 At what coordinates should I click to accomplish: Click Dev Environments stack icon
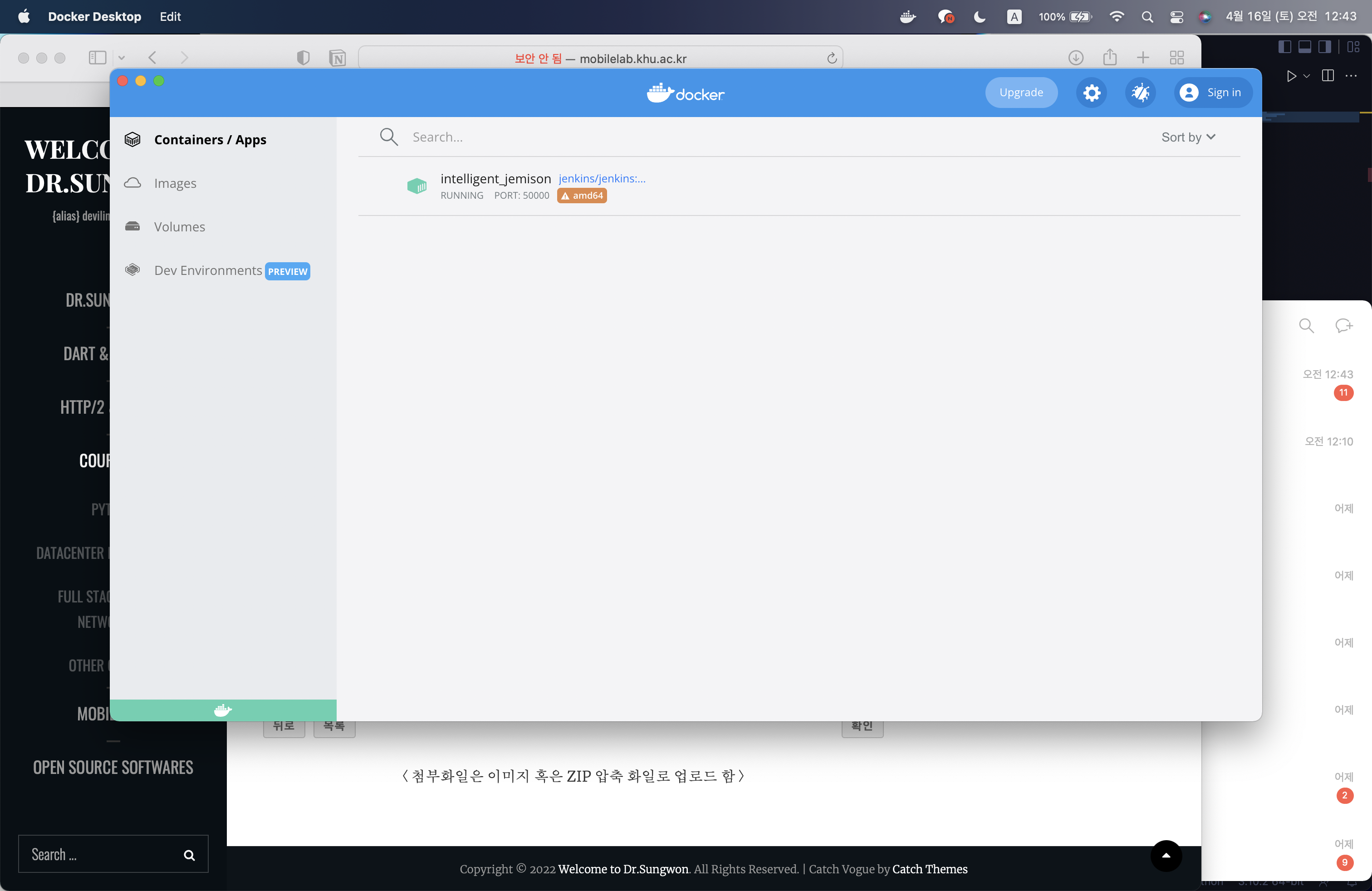[132, 270]
